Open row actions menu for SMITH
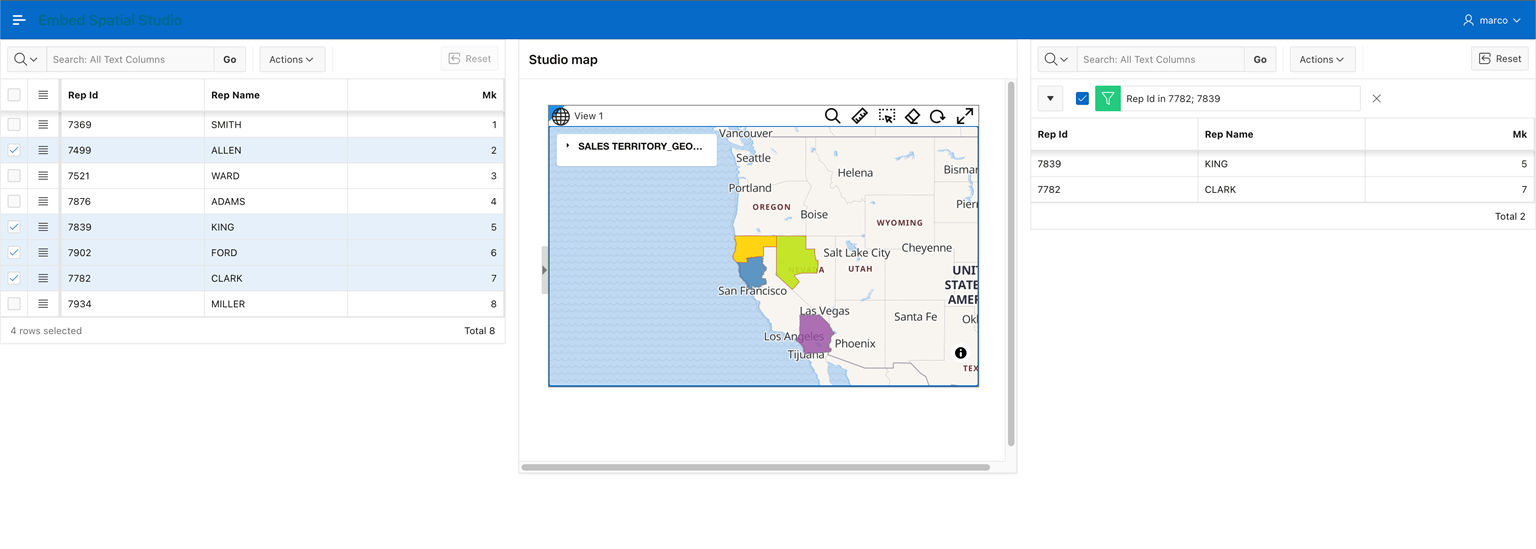This screenshot has width=1536, height=549. click(x=43, y=125)
